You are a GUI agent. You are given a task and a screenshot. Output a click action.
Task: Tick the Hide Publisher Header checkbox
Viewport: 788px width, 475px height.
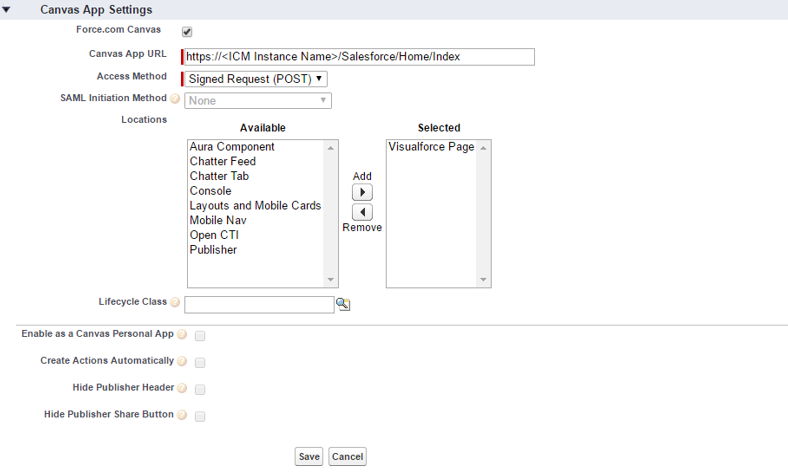pos(200,389)
